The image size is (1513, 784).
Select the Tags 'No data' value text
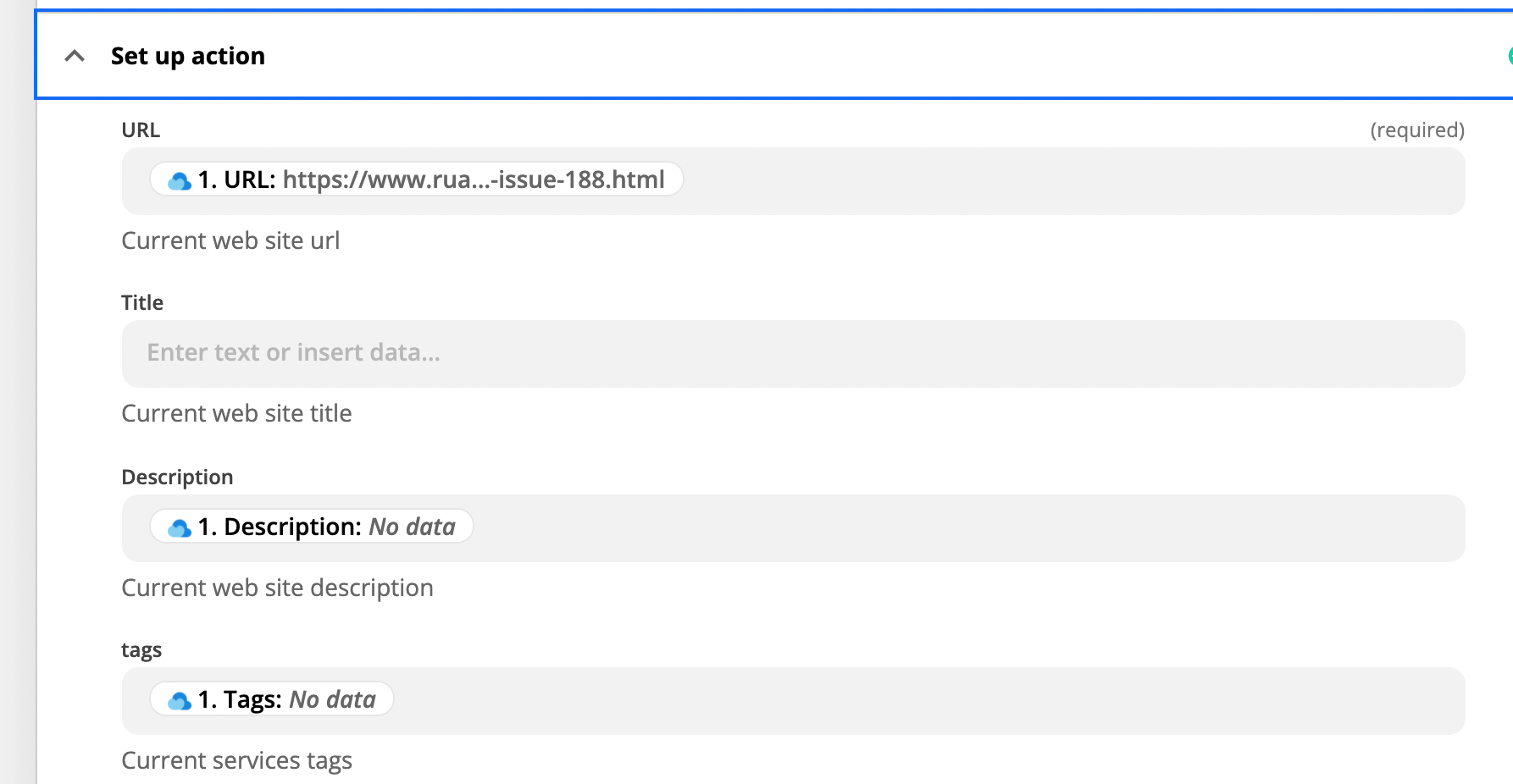pyautogui.click(x=333, y=699)
